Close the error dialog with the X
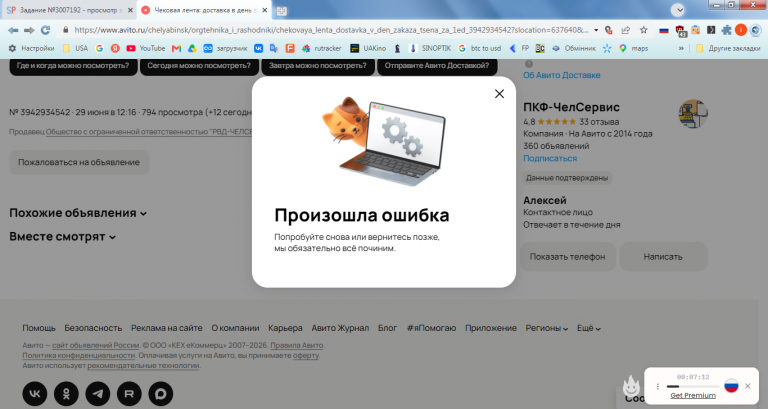This screenshot has width=768, height=409. 499,94
